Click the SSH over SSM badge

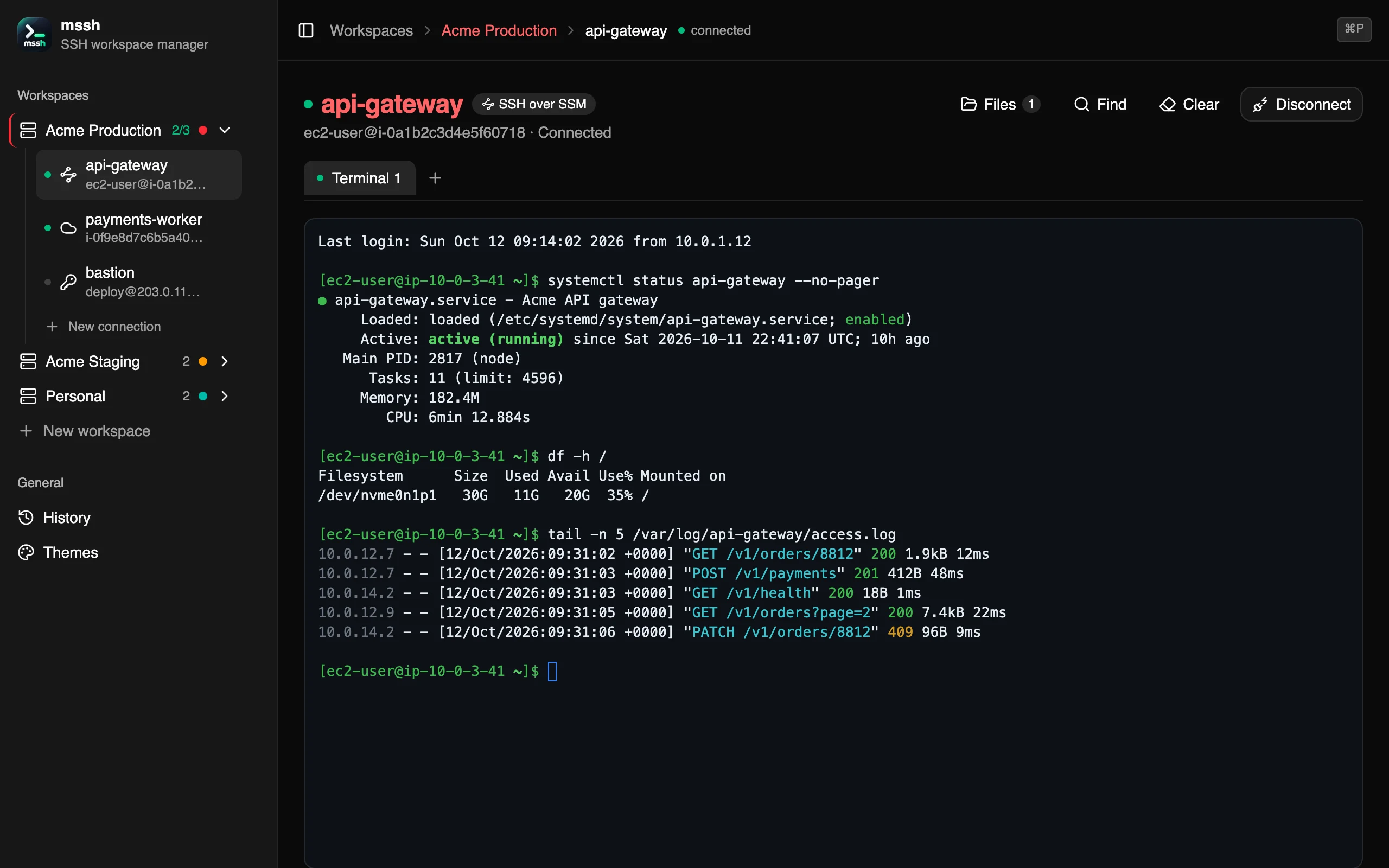[x=534, y=104]
